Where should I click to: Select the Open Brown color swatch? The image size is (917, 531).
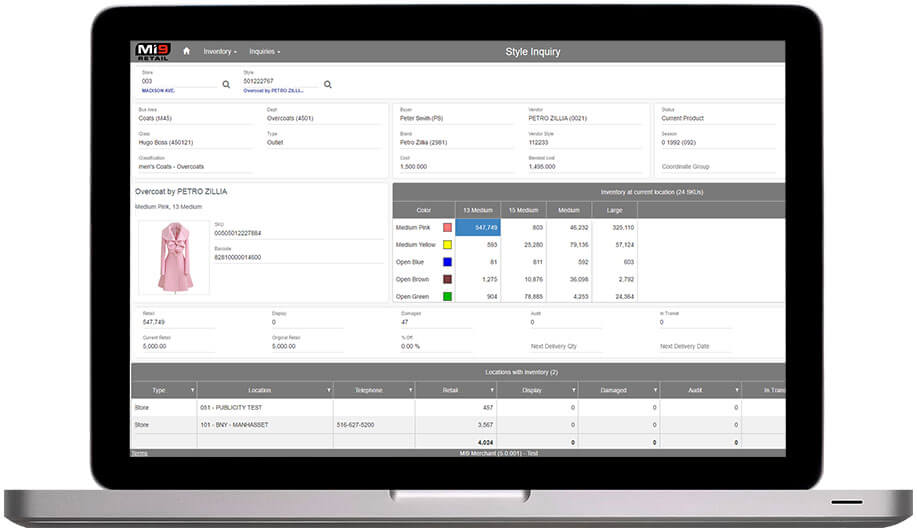(x=447, y=279)
